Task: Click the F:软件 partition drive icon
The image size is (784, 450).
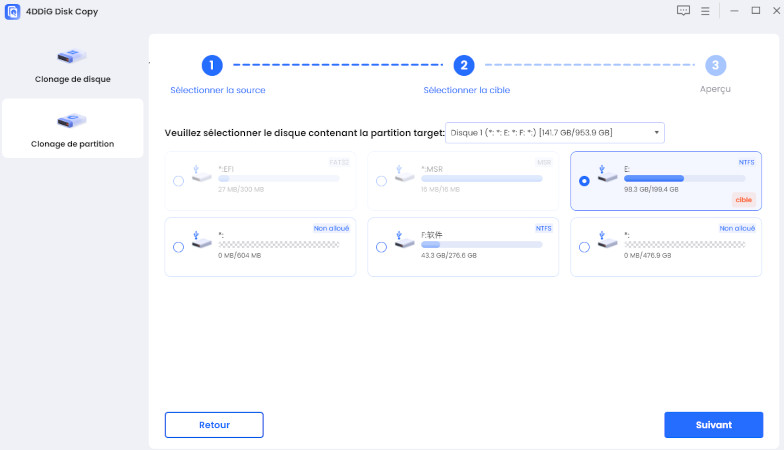Action: coord(403,241)
